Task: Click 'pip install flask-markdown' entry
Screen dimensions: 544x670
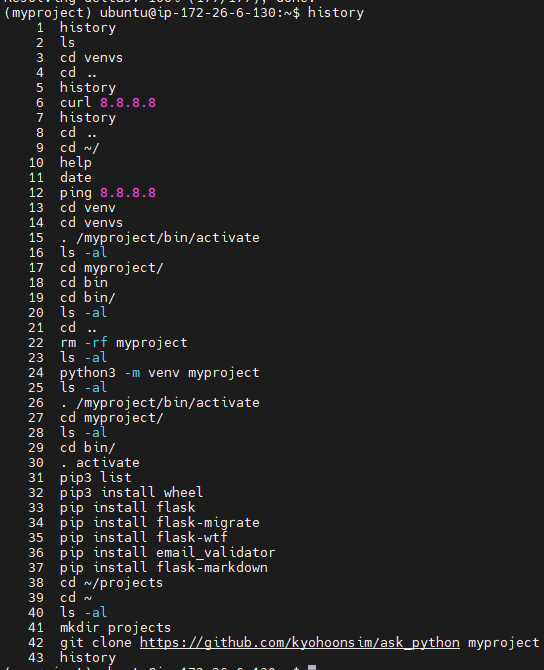Action: tap(164, 567)
